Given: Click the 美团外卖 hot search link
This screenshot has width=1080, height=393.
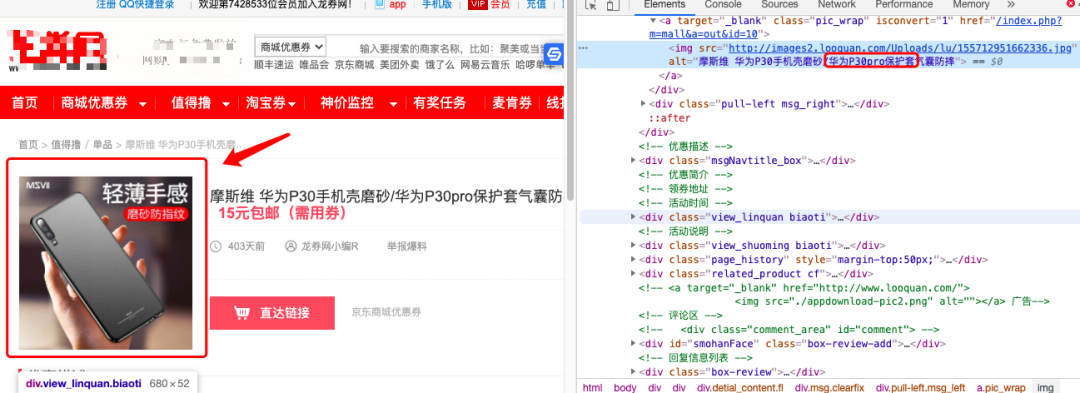Looking at the screenshot, I should (400, 65).
